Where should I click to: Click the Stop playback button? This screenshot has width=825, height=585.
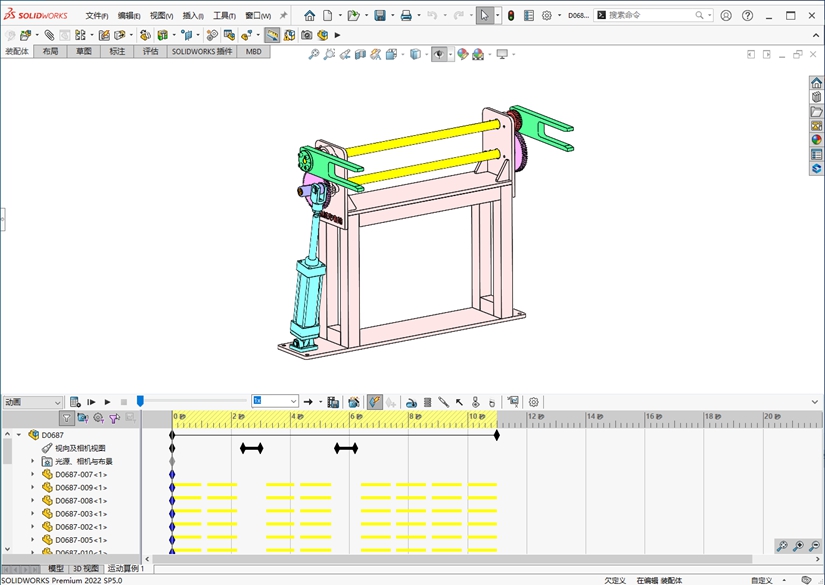(124, 402)
